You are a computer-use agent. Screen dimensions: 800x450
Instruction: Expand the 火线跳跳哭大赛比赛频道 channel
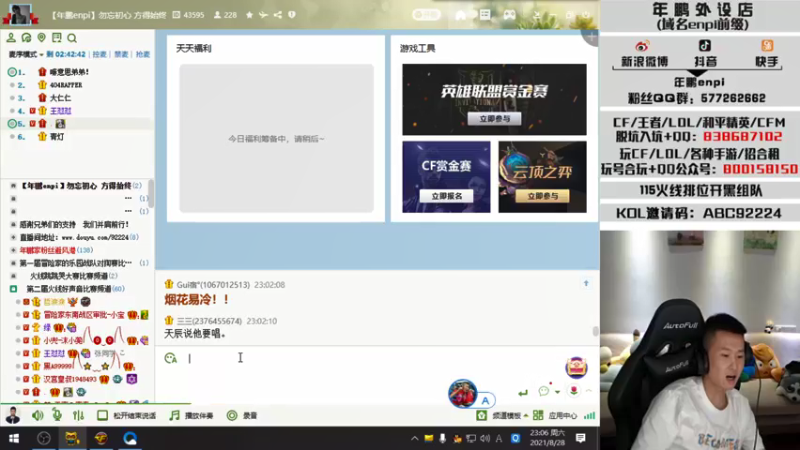(14, 276)
